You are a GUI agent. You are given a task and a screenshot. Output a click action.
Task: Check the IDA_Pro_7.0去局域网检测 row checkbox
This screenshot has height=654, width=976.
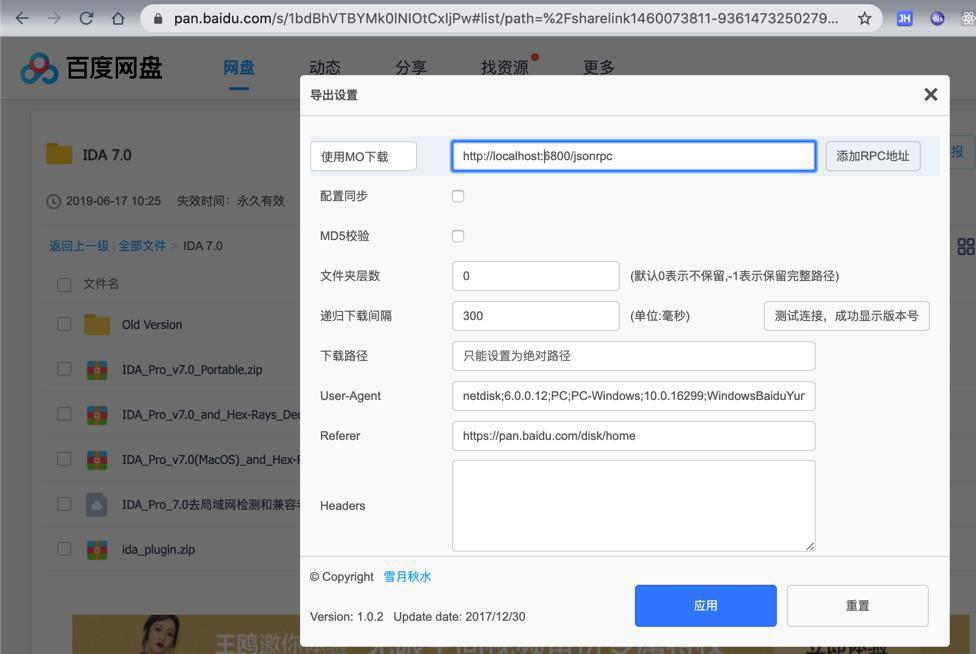(x=64, y=504)
